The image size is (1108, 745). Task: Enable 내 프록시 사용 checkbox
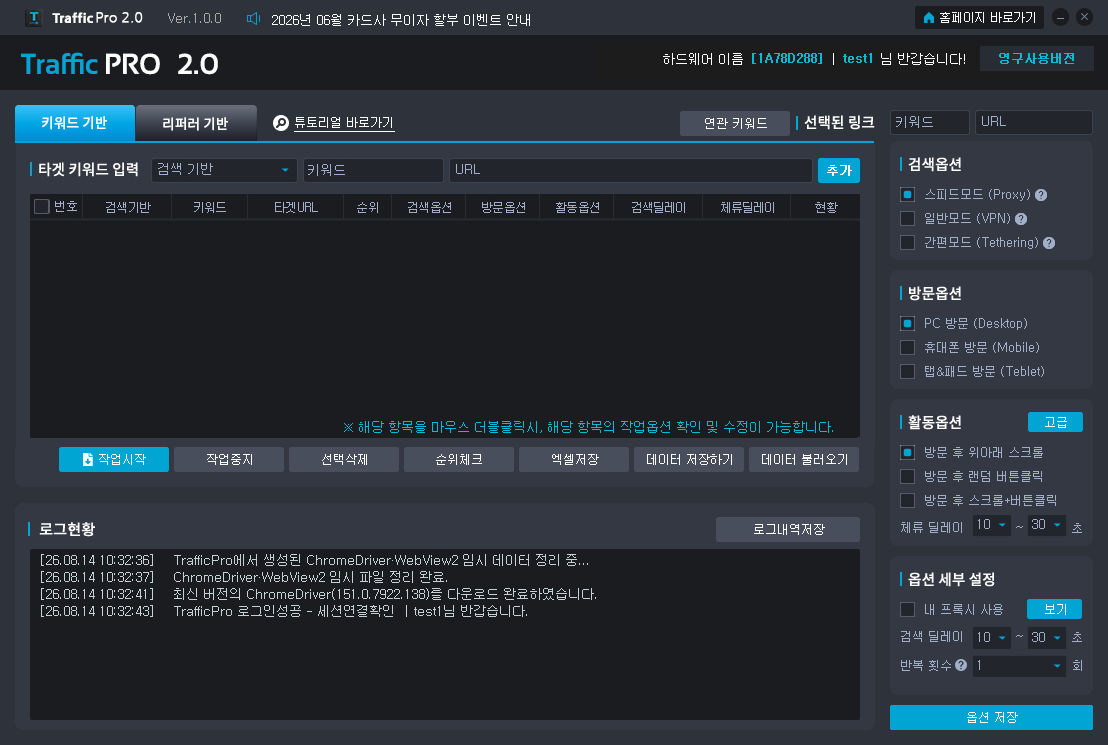(x=907, y=609)
